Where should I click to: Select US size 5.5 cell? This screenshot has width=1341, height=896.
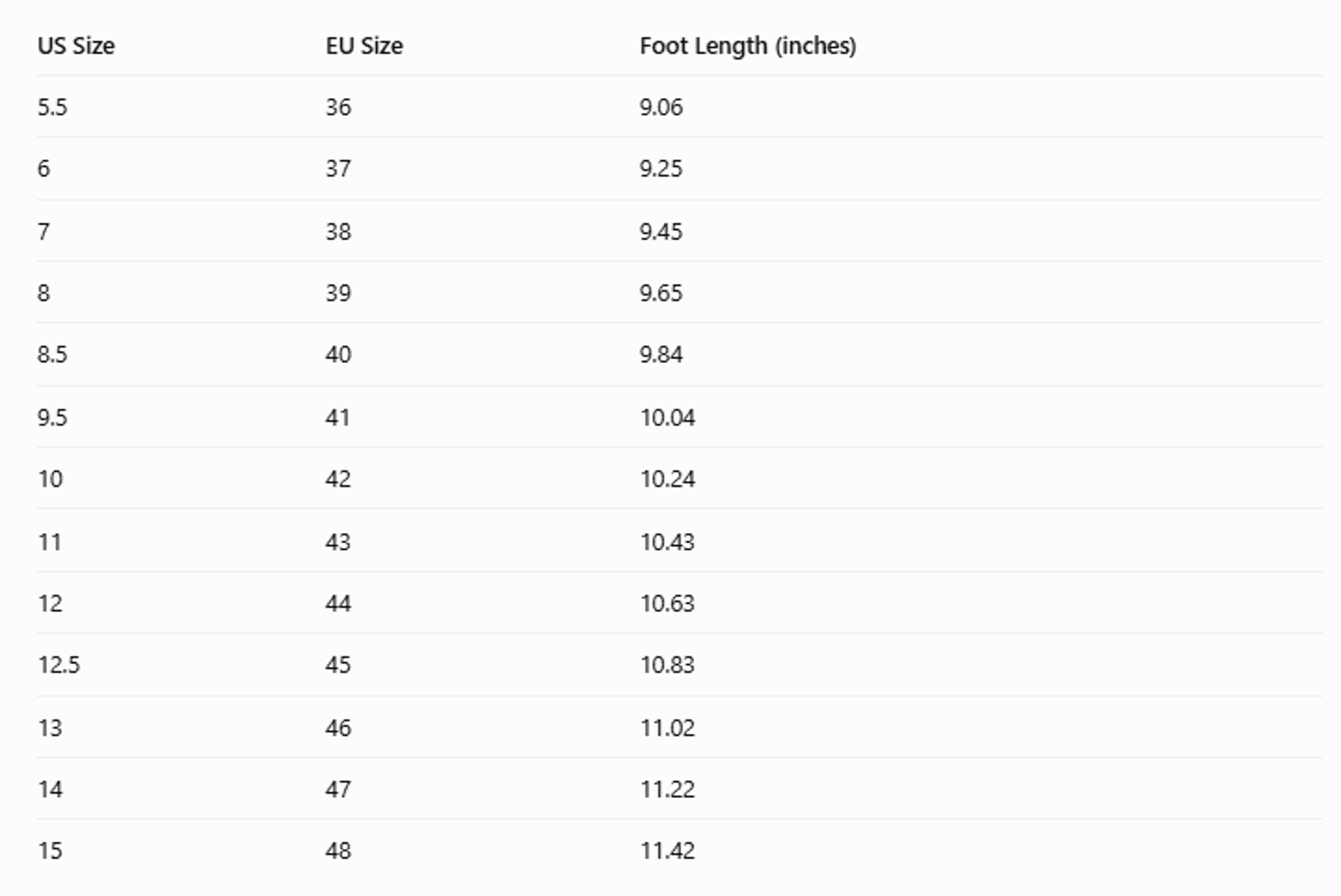coord(53,108)
